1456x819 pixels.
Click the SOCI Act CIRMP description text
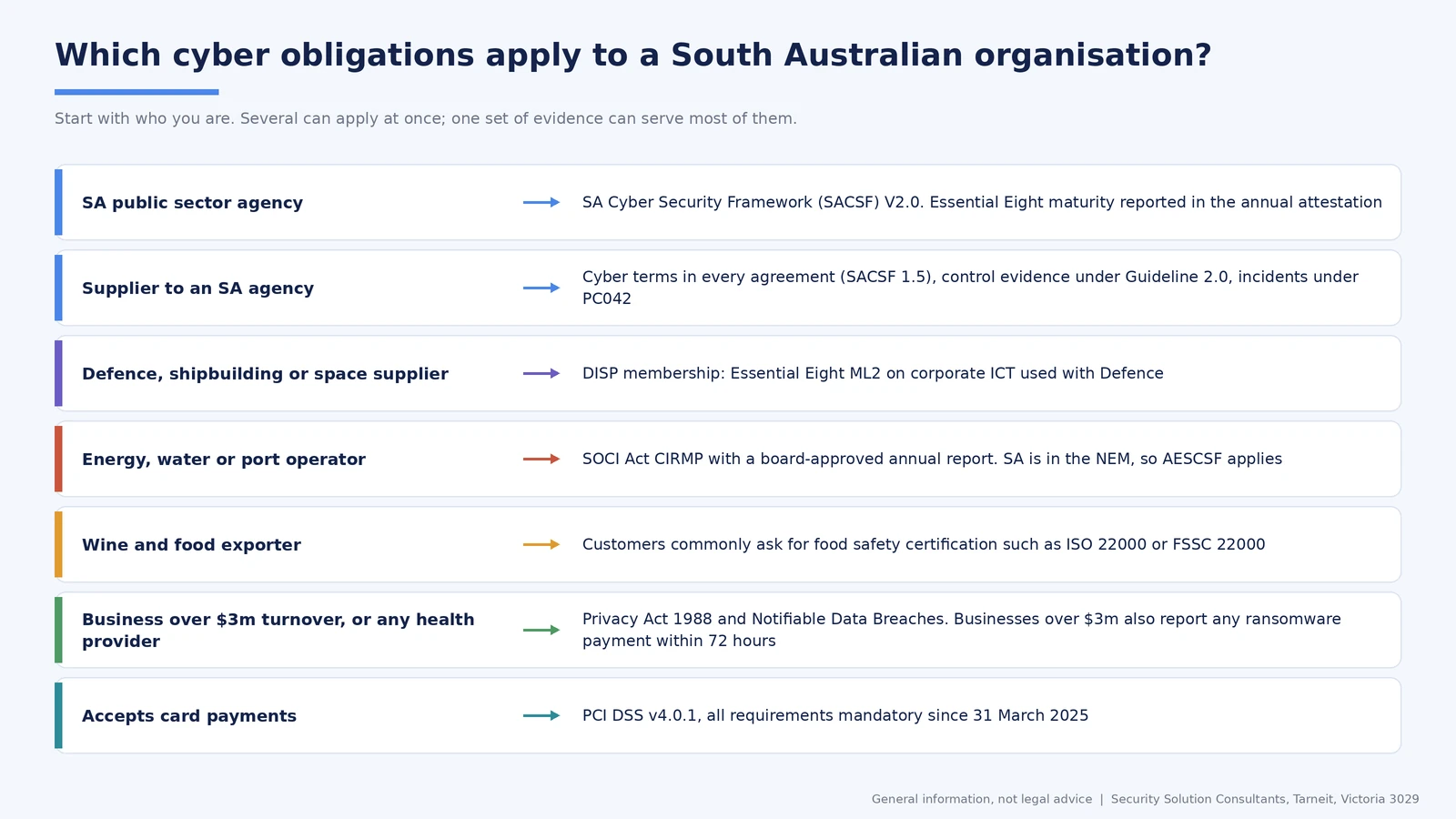932,459
